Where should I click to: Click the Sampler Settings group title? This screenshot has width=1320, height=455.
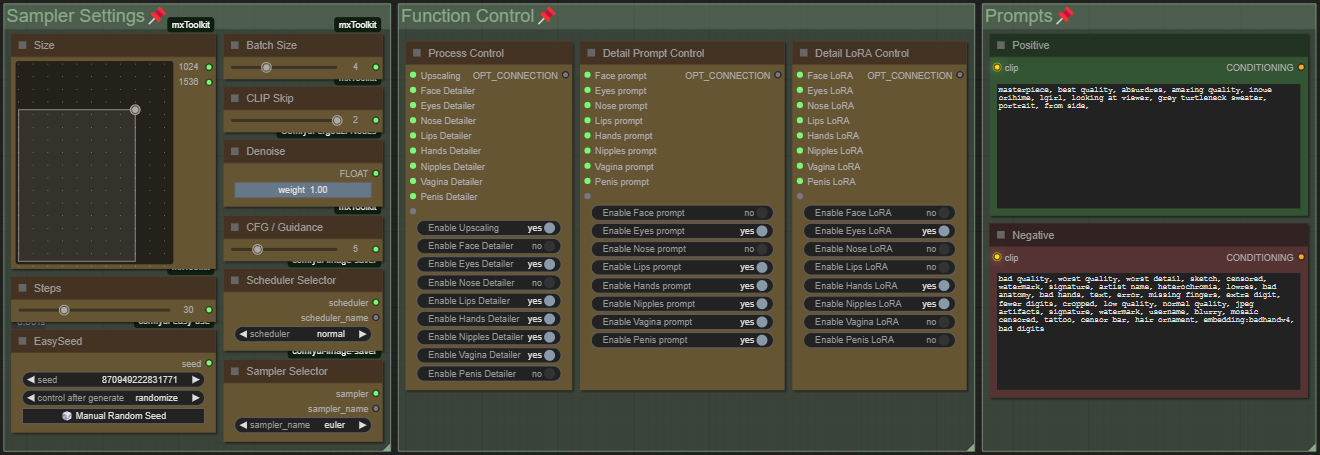click(x=75, y=16)
